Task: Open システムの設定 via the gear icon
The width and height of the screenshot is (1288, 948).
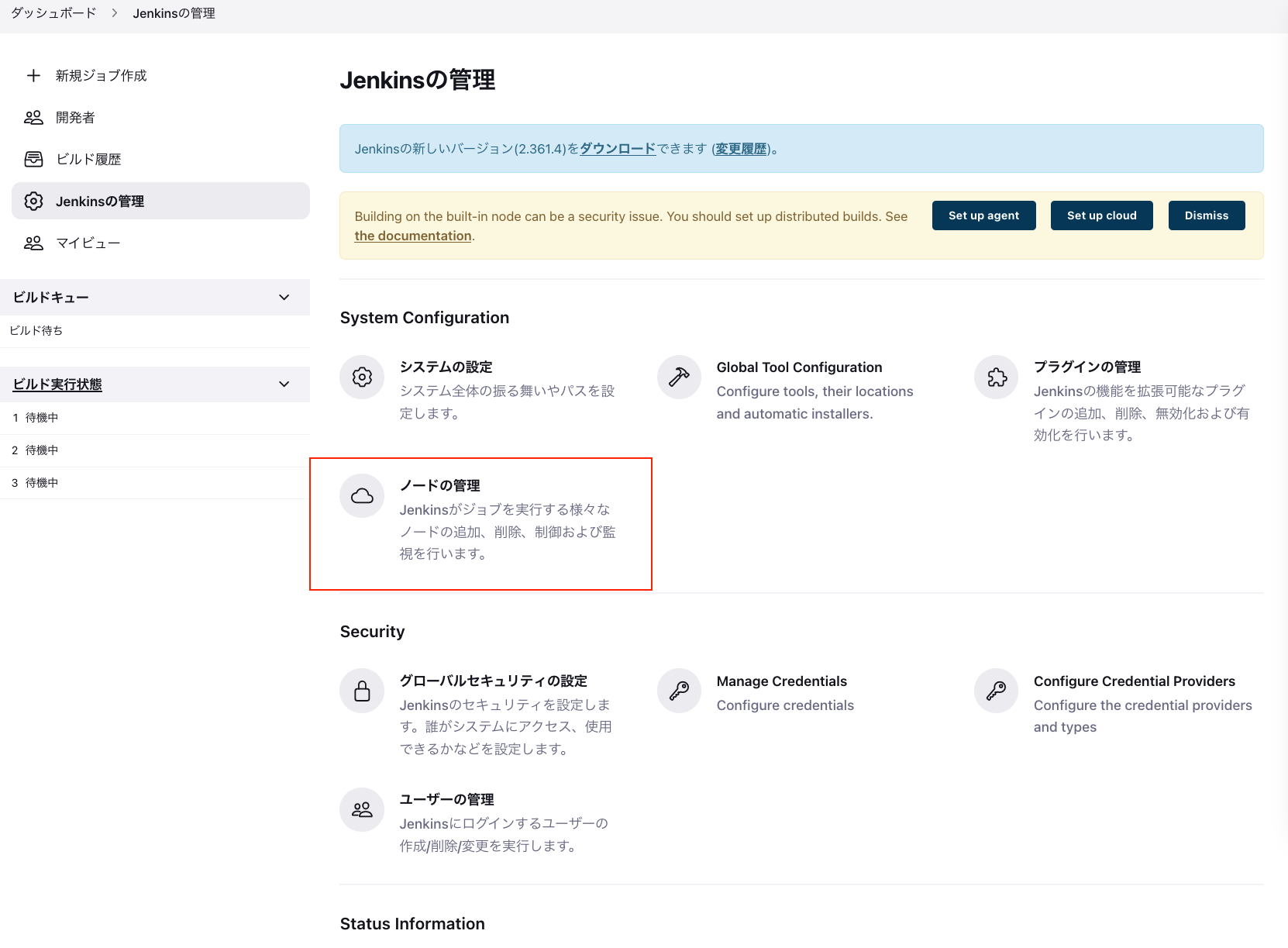Action: coord(361,377)
